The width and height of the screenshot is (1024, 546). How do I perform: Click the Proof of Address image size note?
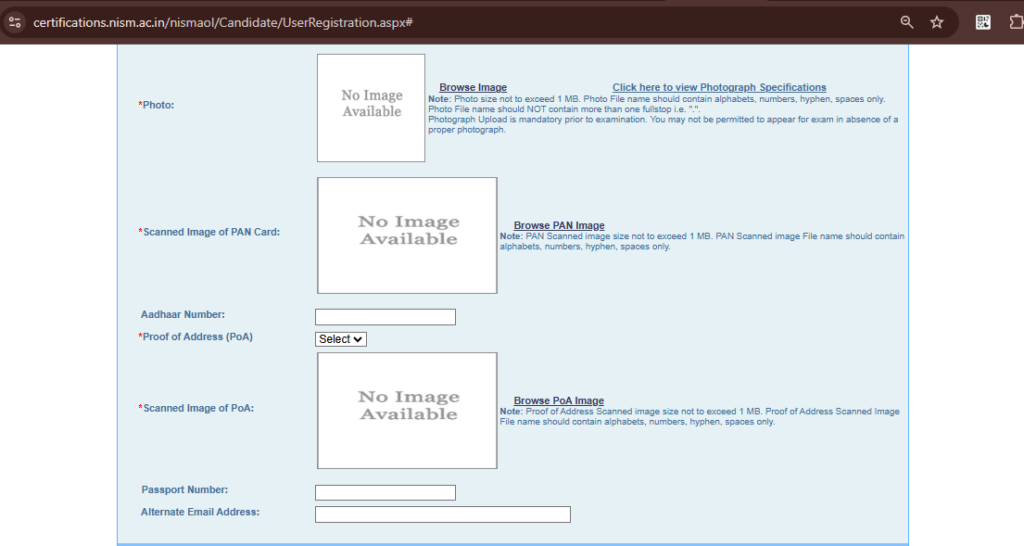(x=700, y=417)
